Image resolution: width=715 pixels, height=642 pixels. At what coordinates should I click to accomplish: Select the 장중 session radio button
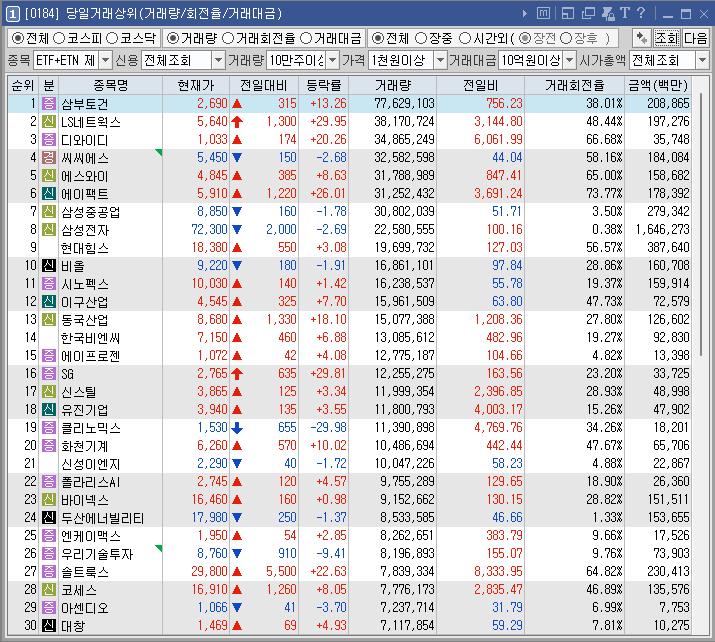[421, 38]
